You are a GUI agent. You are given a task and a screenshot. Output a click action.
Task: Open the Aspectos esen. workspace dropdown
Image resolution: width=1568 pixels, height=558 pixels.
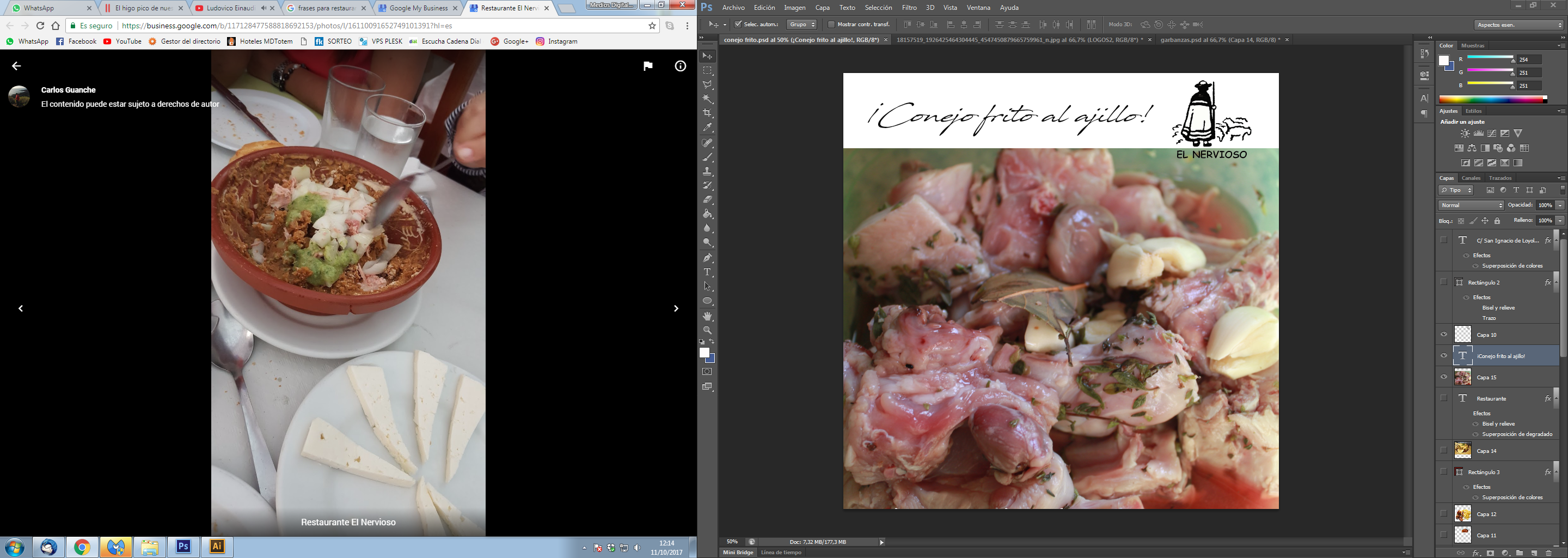click(x=1518, y=25)
